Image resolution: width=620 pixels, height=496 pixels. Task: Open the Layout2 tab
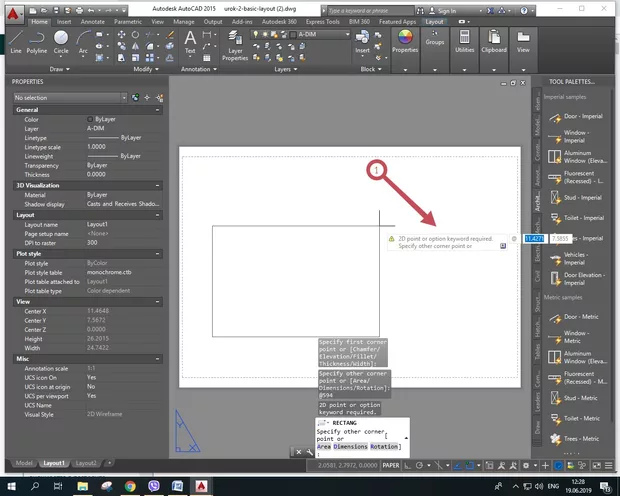click(88, 464)
